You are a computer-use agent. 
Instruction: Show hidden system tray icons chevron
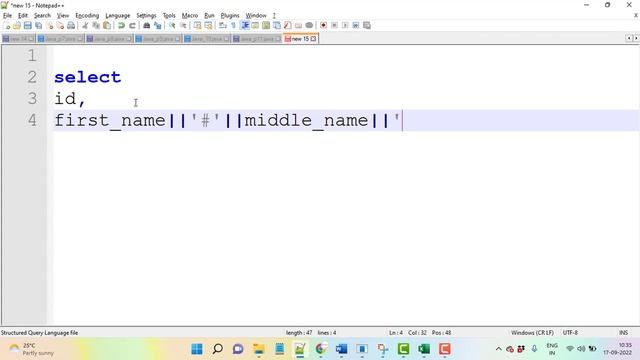pos(498,349)
